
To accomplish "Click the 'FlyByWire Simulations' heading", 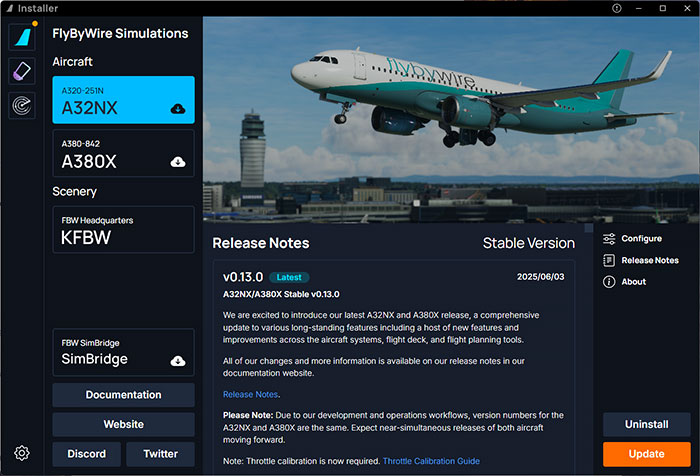I will tap(120, 33).
